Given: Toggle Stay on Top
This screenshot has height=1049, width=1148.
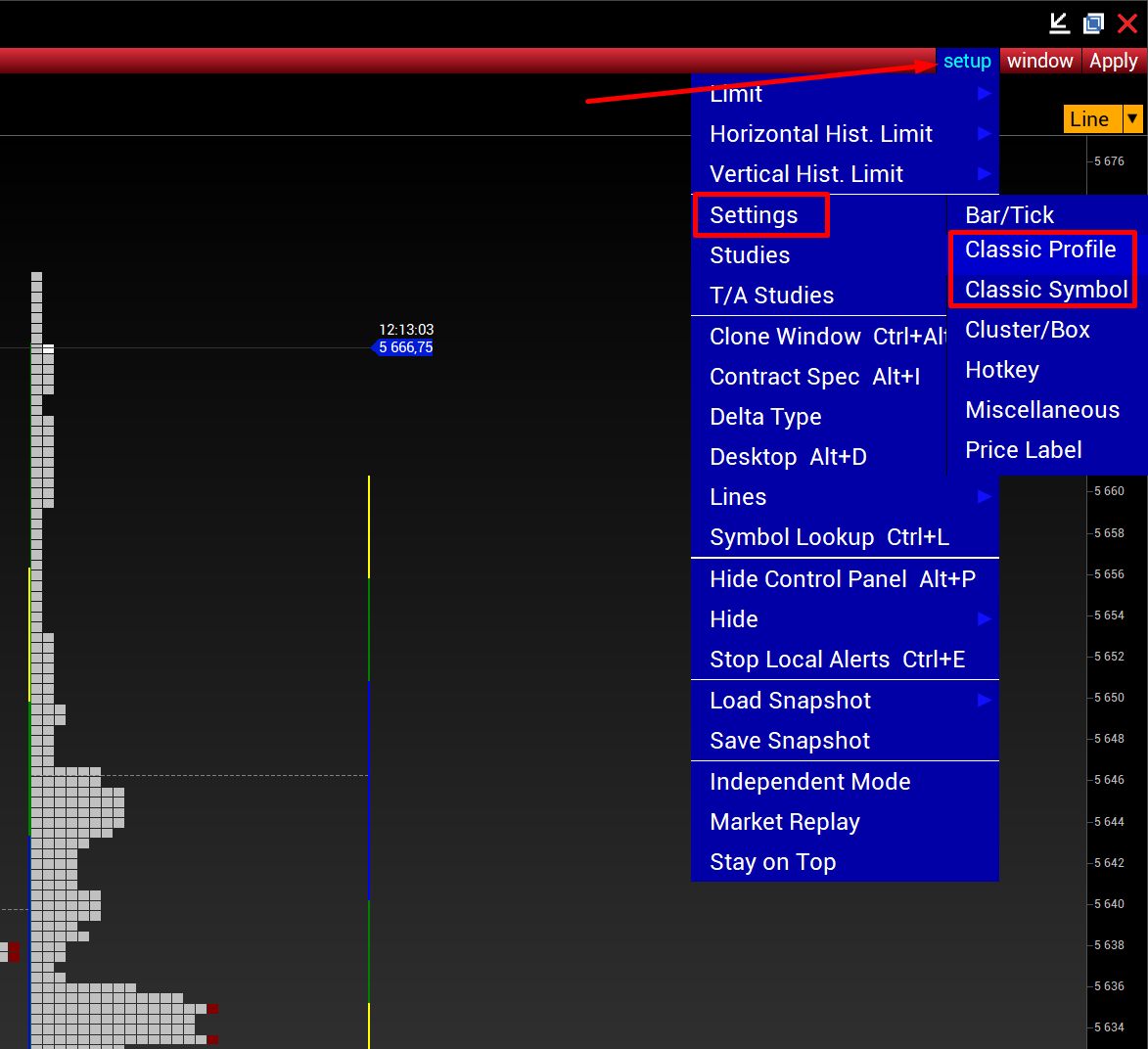Looking at the screenshot, I should tap(772, 862).
